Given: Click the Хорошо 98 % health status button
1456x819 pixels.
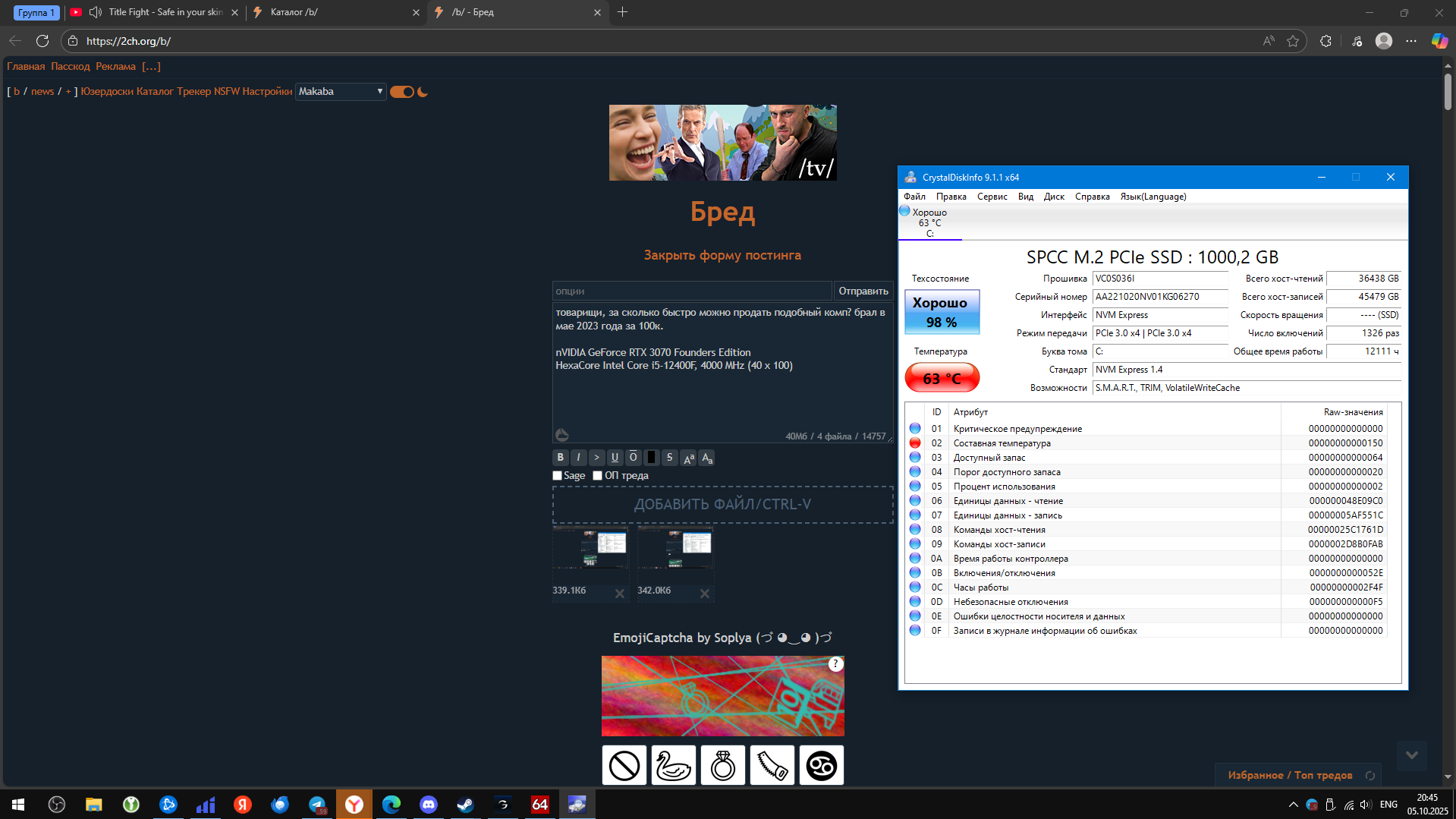Looking at the screenshot, I should click(x=942, y=312).
